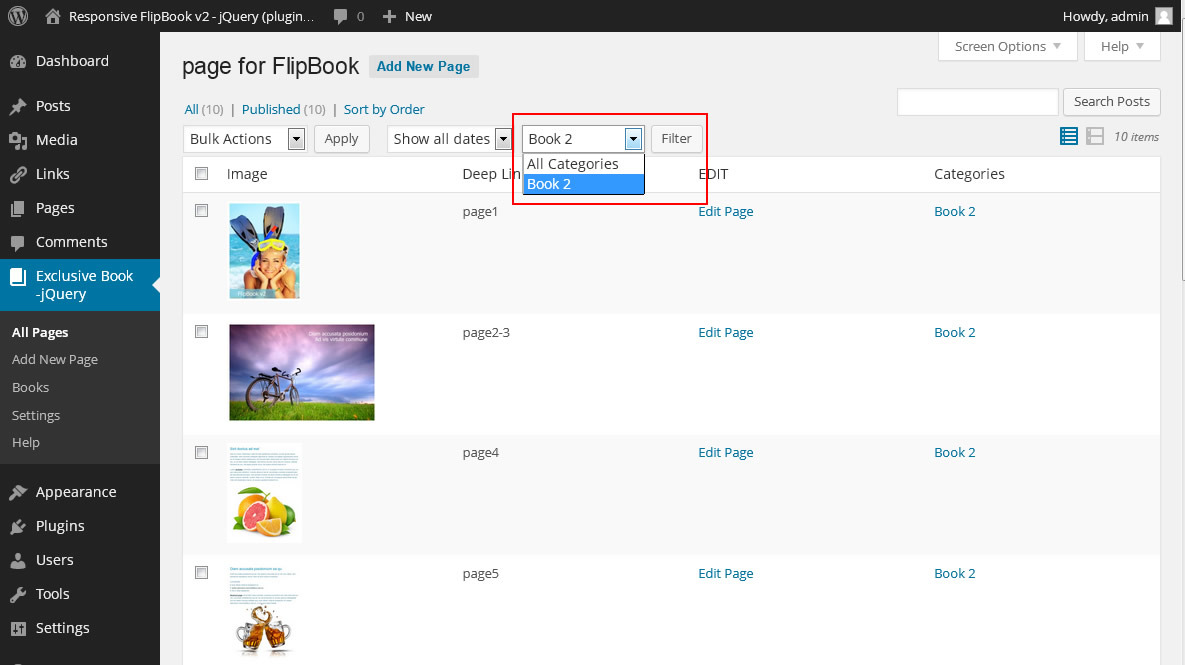Choose All Categories in the dropdown list
This screenshot has height=665, width=1185.
click(x=583, y=164)
